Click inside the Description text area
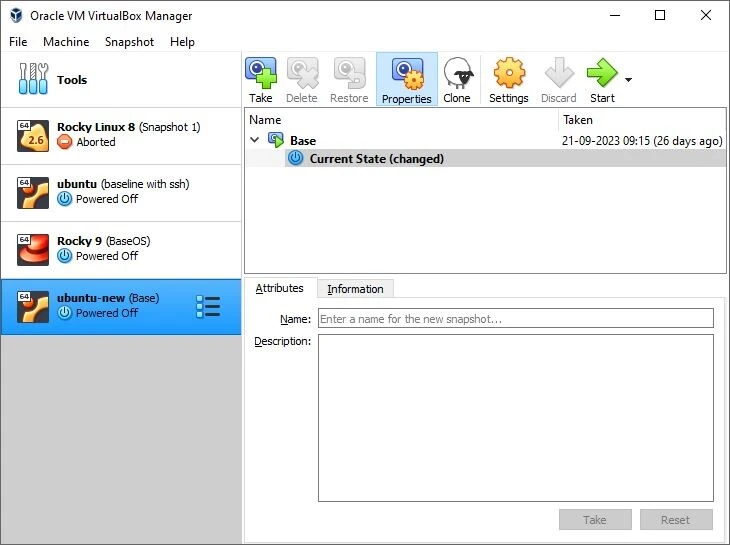The width and height of the screenshot is (730, 545). point(515,417)
